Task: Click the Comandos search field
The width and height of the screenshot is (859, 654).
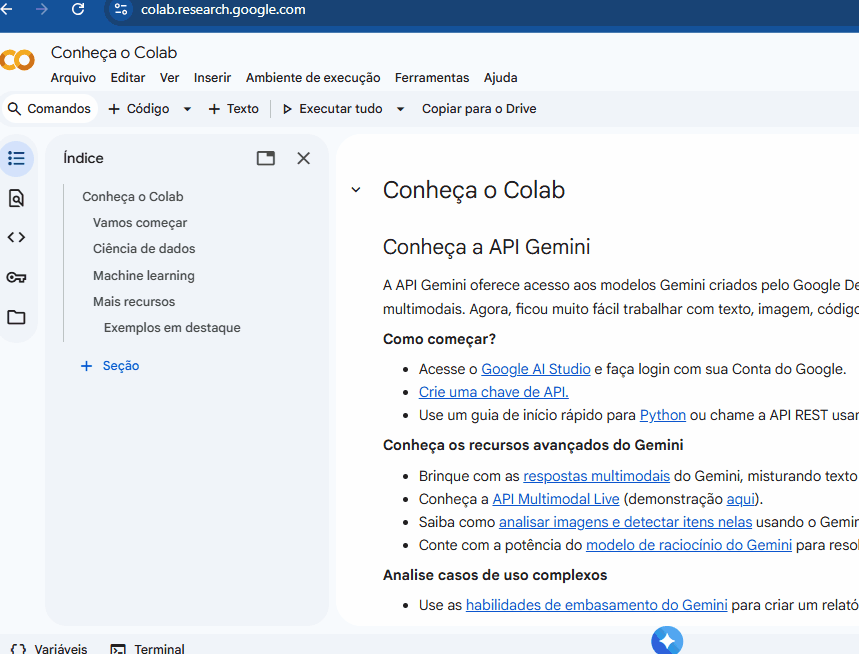Action: coord(50,108)
